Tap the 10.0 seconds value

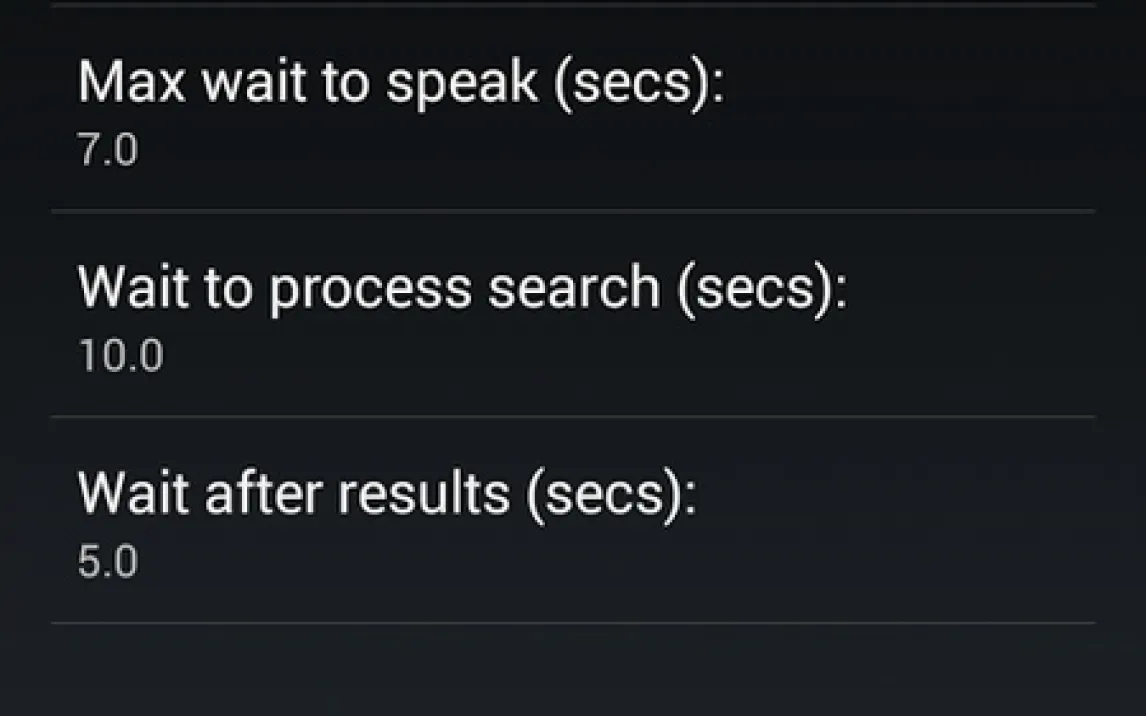[120, 357]
